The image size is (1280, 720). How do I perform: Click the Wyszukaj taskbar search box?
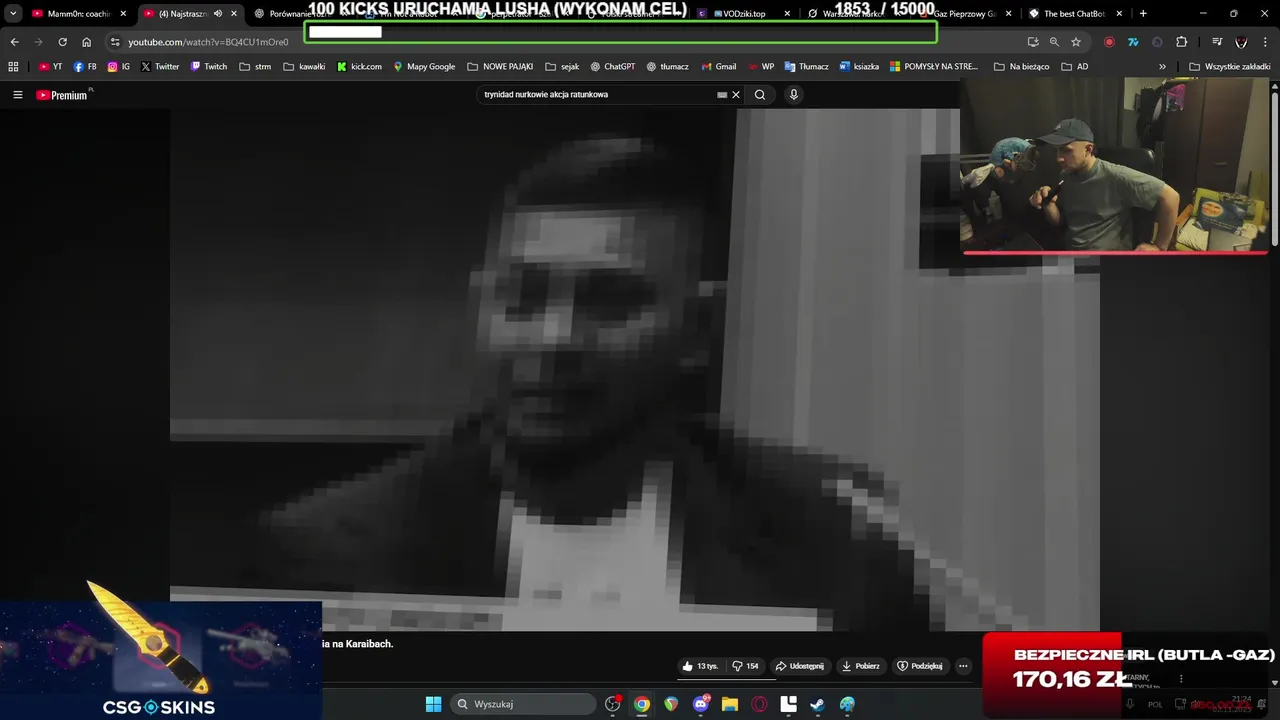pos(521,704)
